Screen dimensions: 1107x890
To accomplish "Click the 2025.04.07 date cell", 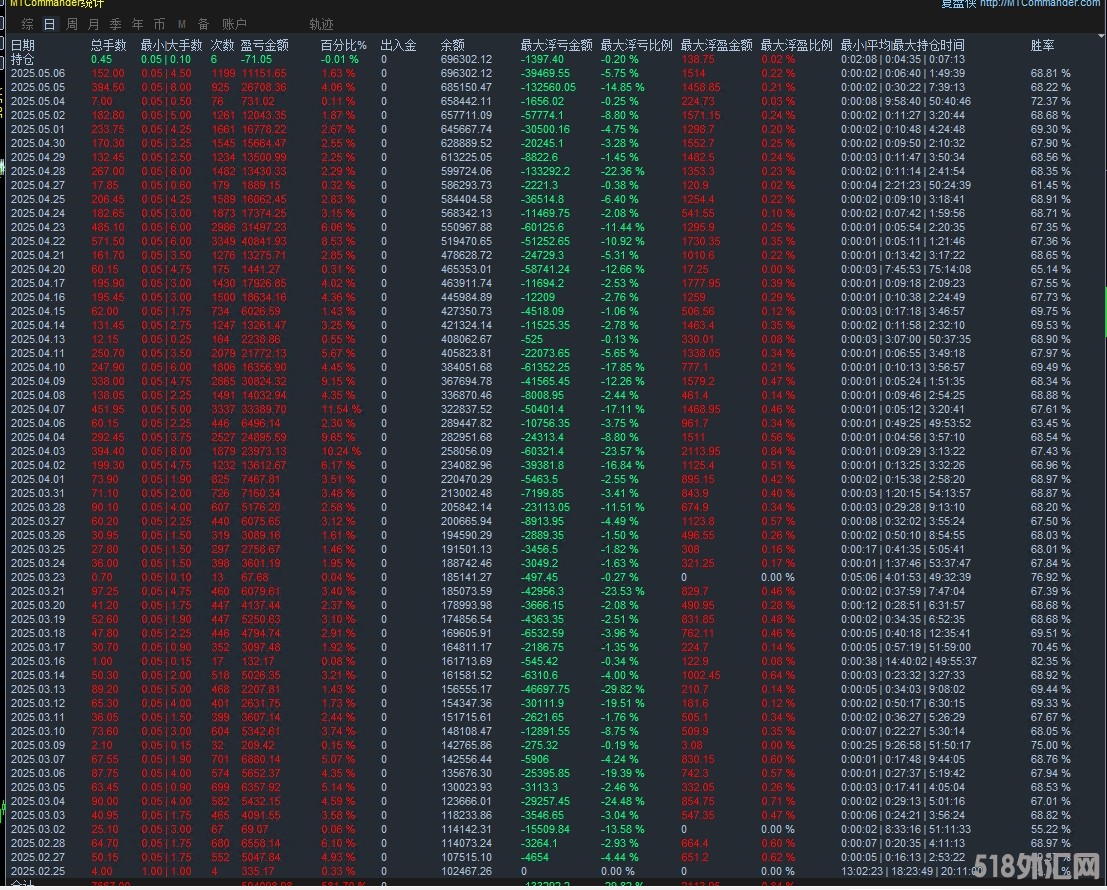I will (38, 409).
